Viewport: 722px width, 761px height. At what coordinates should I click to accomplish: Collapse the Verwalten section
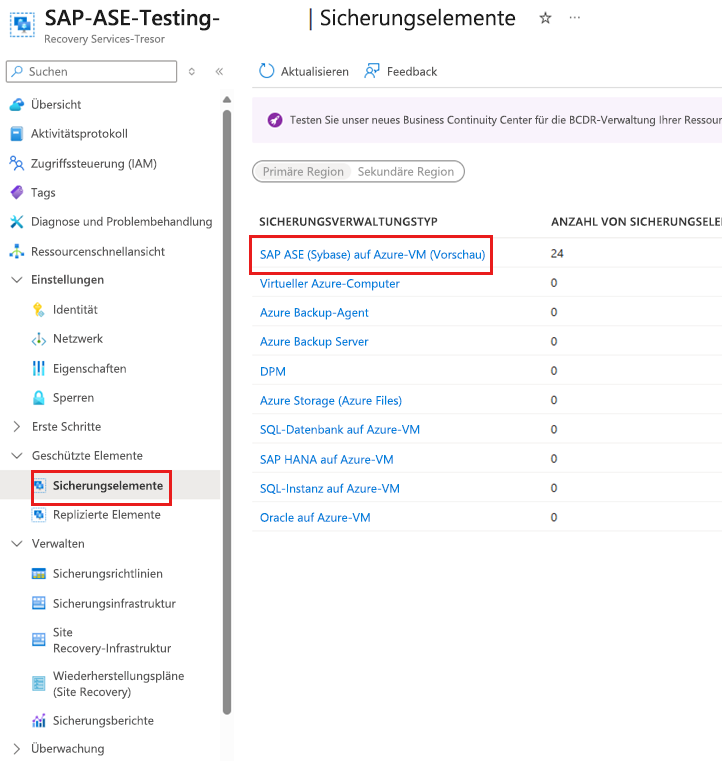click(17, 544)
